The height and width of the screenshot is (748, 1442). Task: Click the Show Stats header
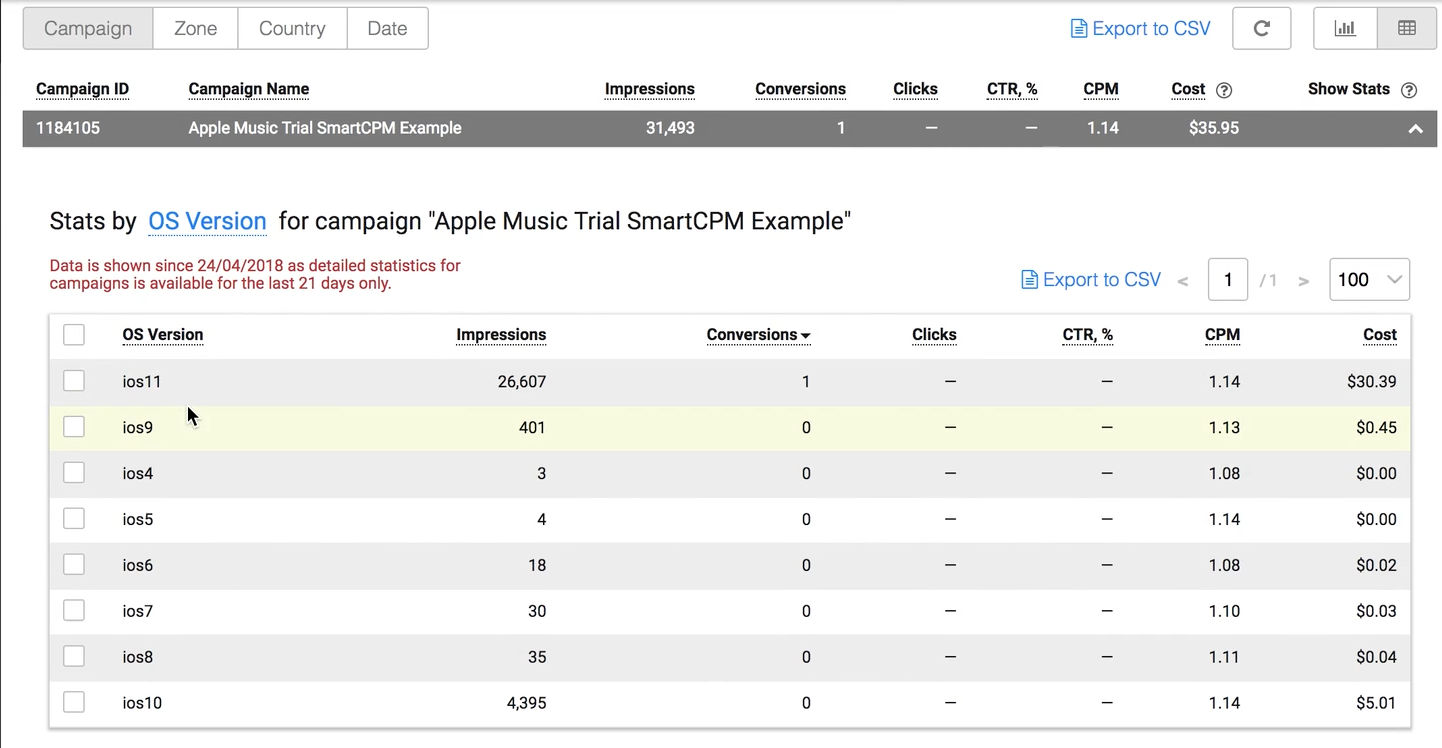point(1349,89)
